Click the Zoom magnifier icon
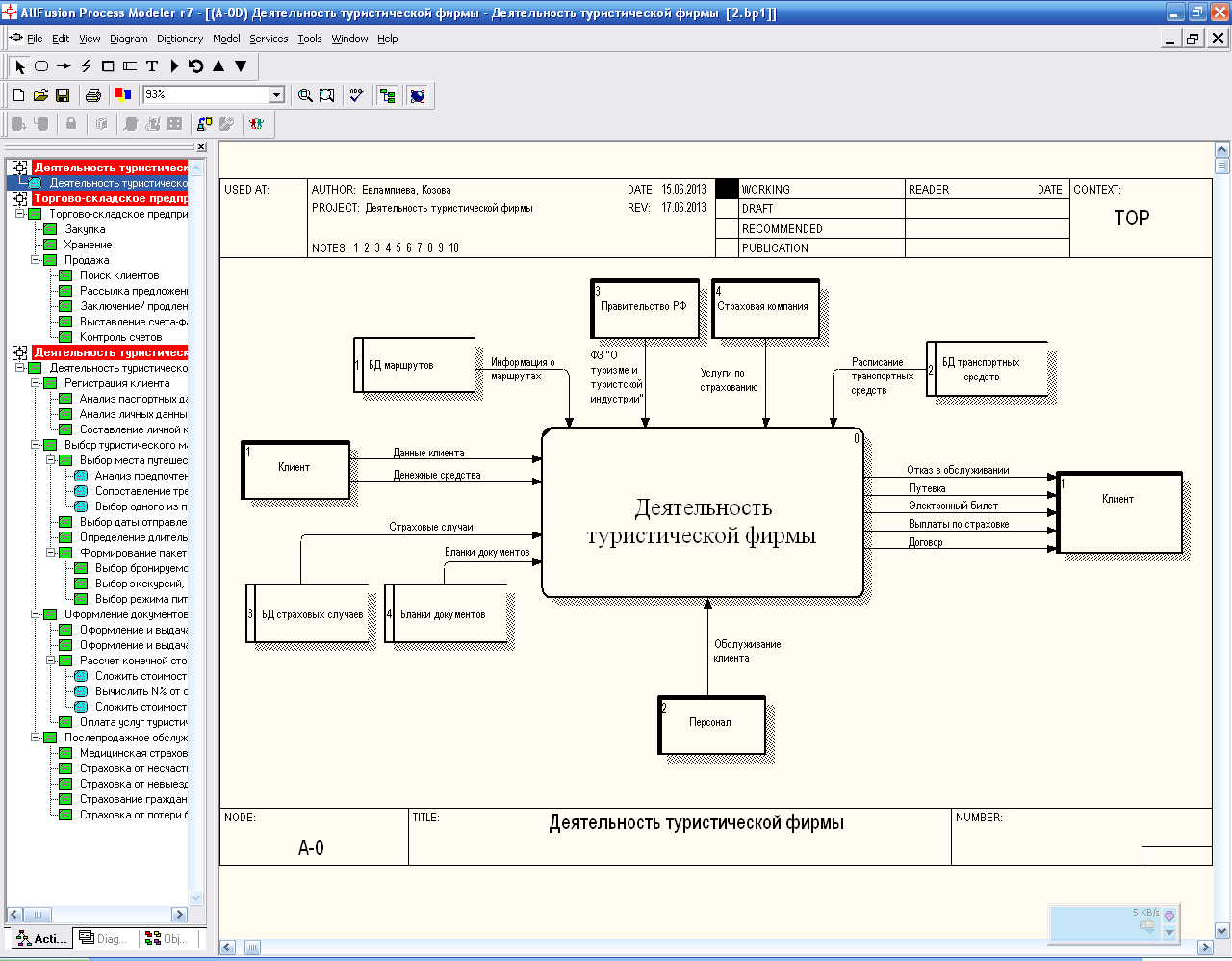 coord(305,95)
